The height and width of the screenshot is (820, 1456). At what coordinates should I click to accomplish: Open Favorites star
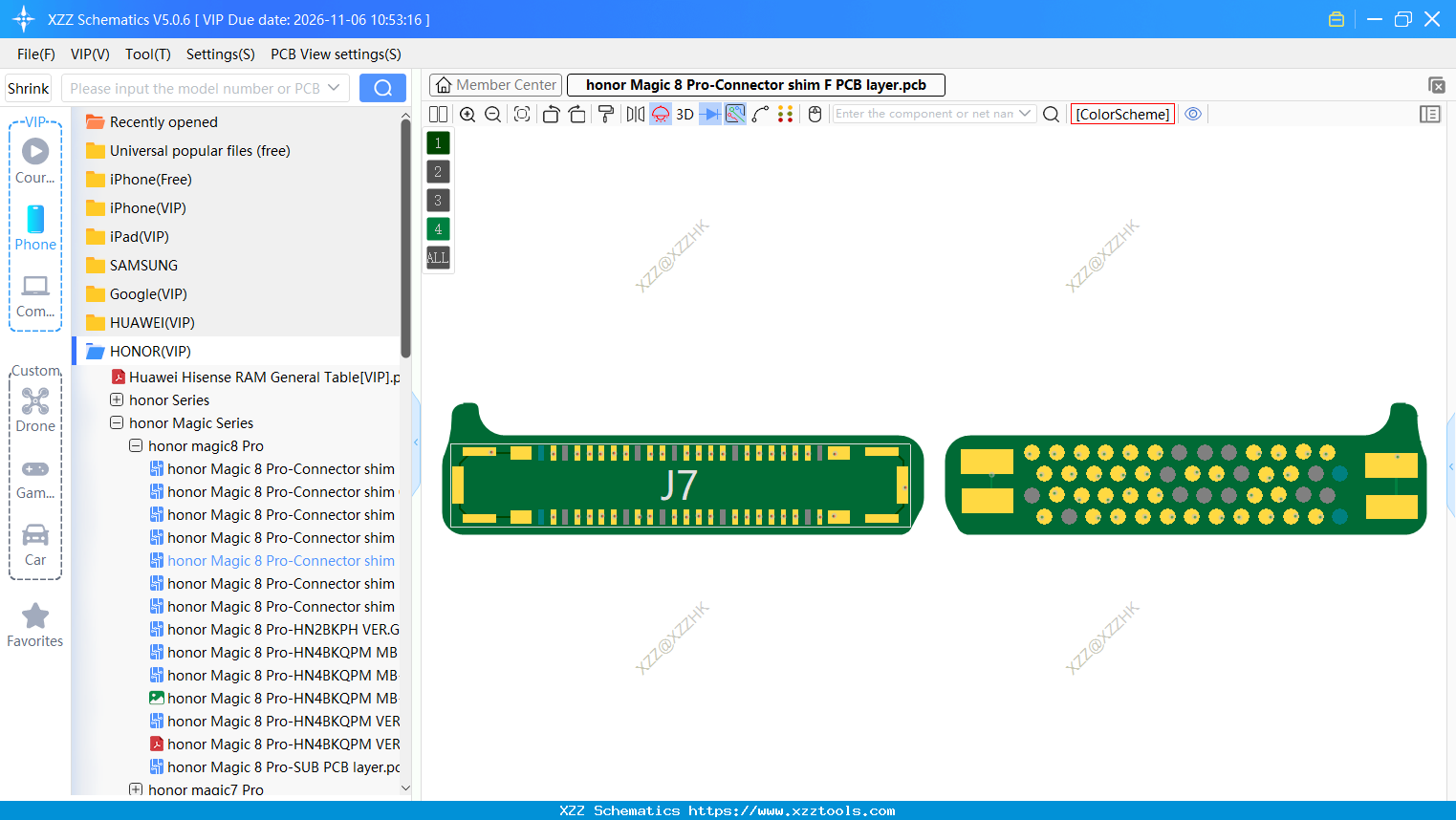[35, 626]
